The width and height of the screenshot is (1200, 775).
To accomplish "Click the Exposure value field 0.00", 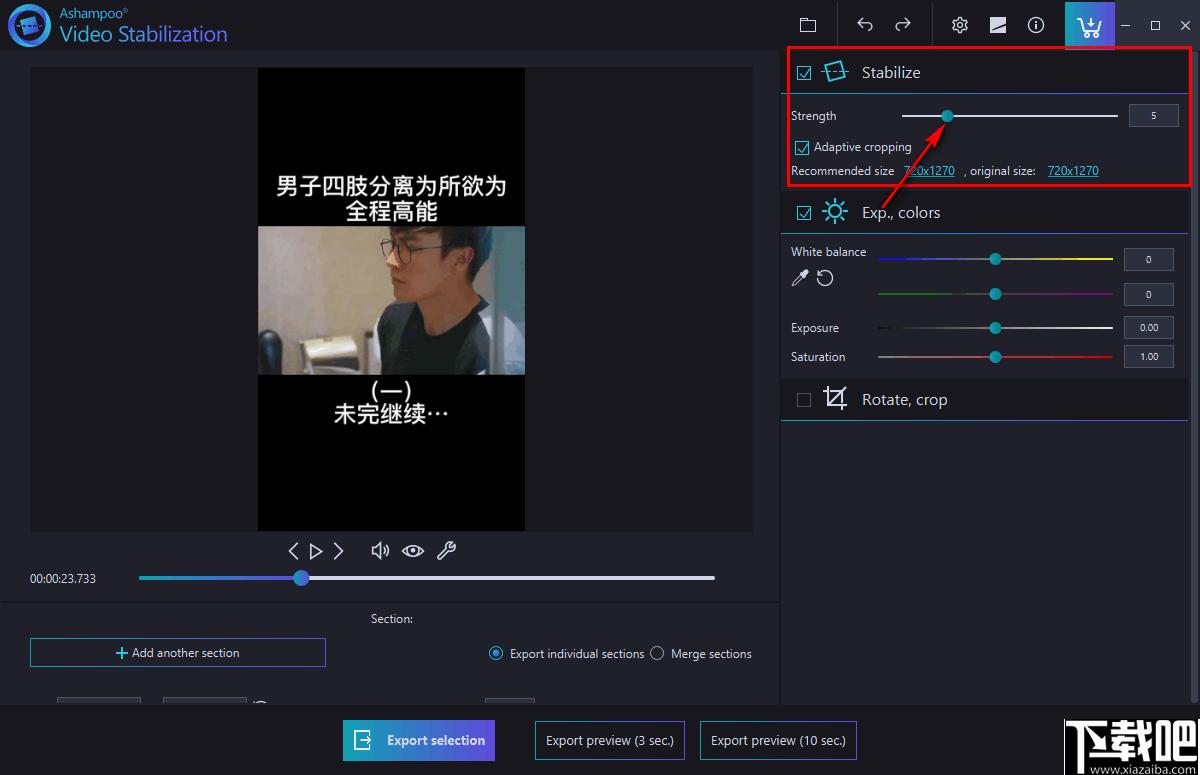I will tap(1149, 328).
